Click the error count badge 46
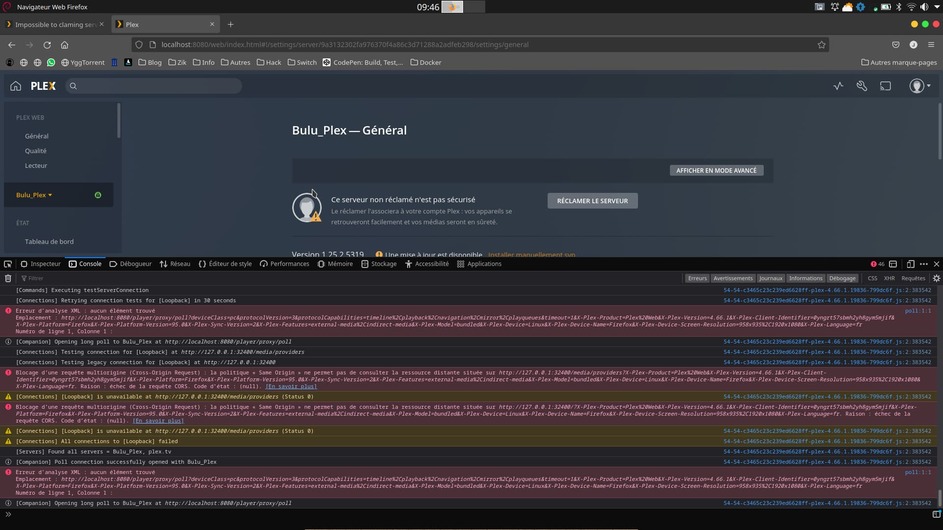The height and width of the screenshot is (530, 943). (877, 263)
